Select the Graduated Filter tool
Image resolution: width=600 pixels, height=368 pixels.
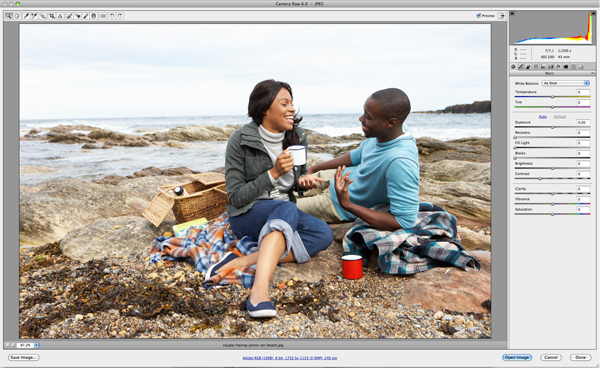94,16
